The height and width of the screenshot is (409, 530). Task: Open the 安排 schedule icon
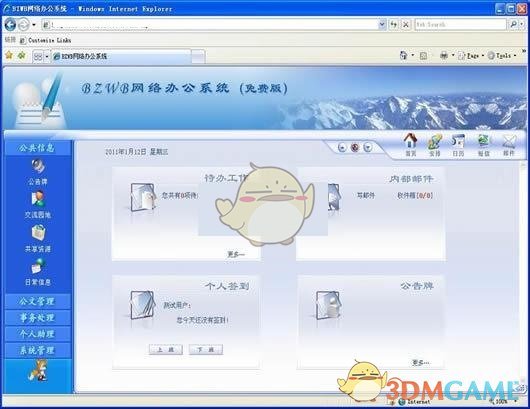pos(434,144)
